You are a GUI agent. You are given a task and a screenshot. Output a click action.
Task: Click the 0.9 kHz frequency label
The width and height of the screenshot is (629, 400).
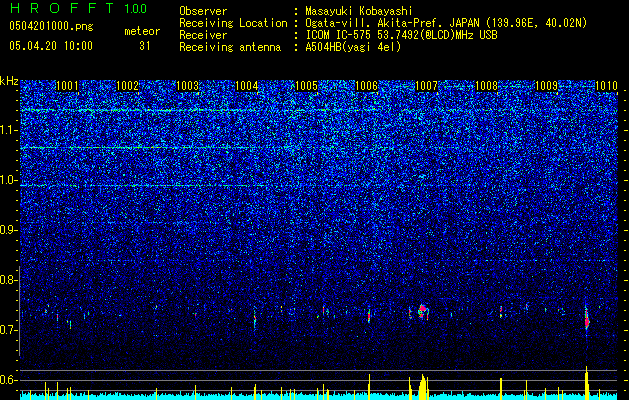click(x=8, y=230)
